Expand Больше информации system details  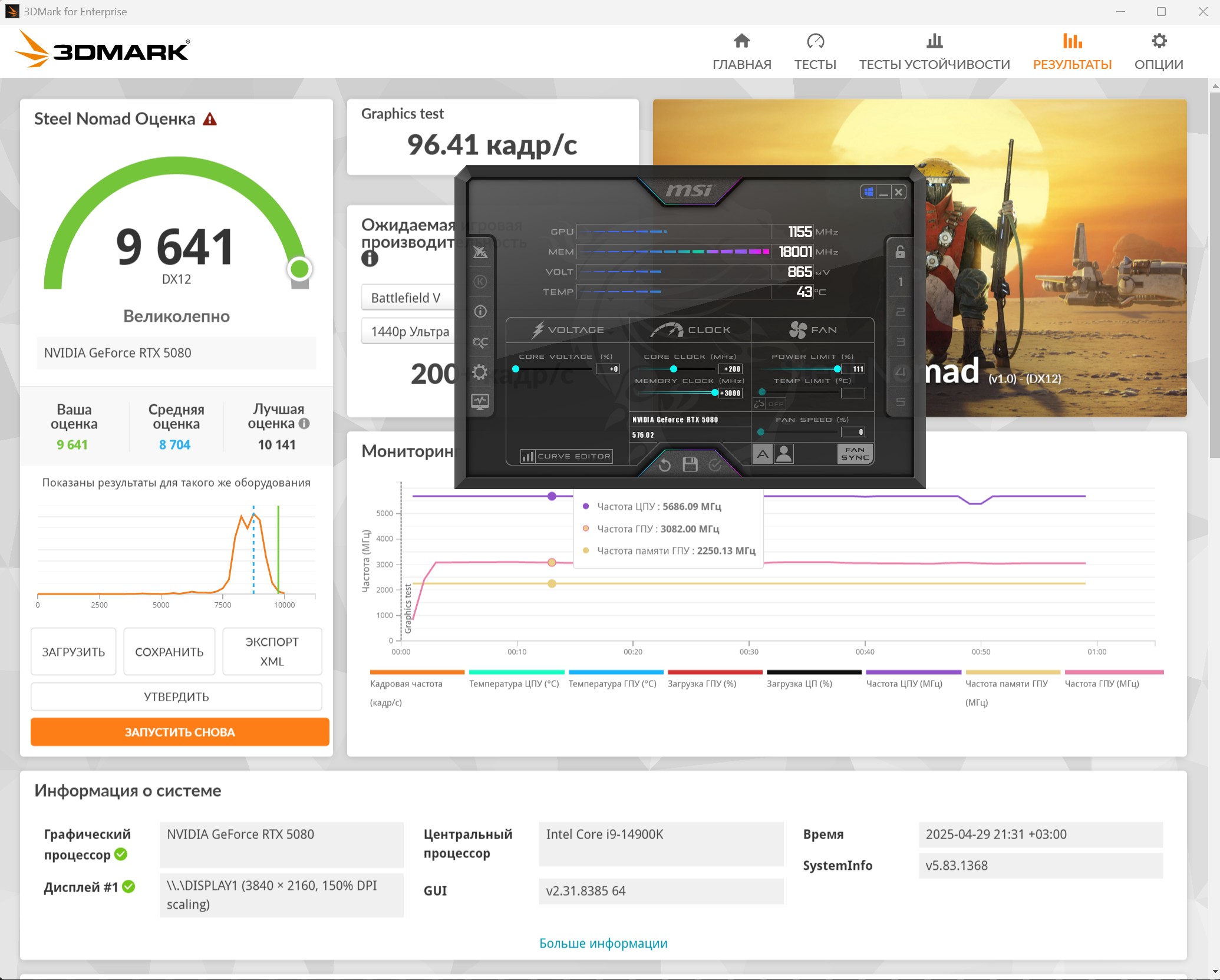[x=603, y=943]
